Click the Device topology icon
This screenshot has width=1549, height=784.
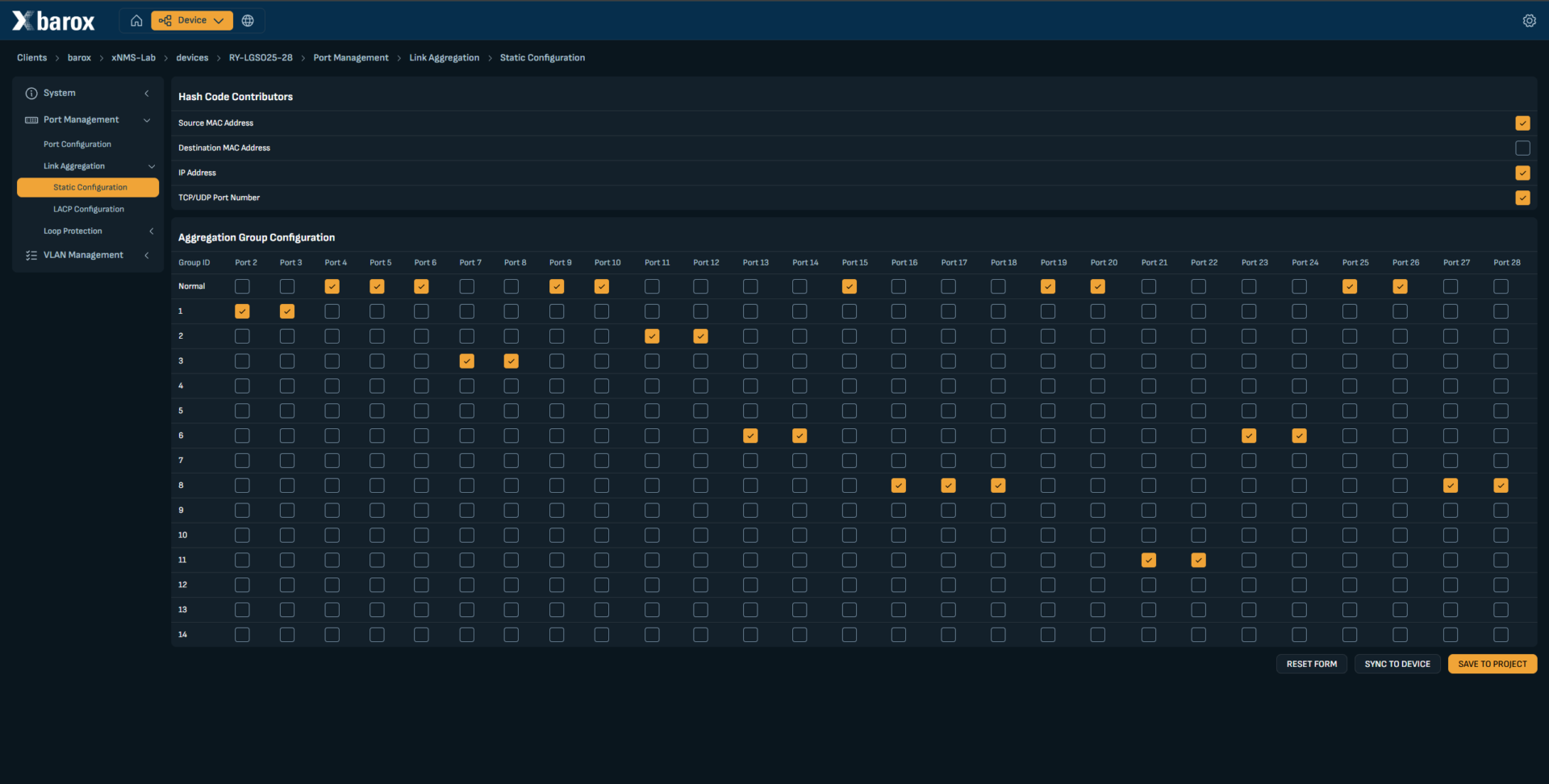click(165, 21)
